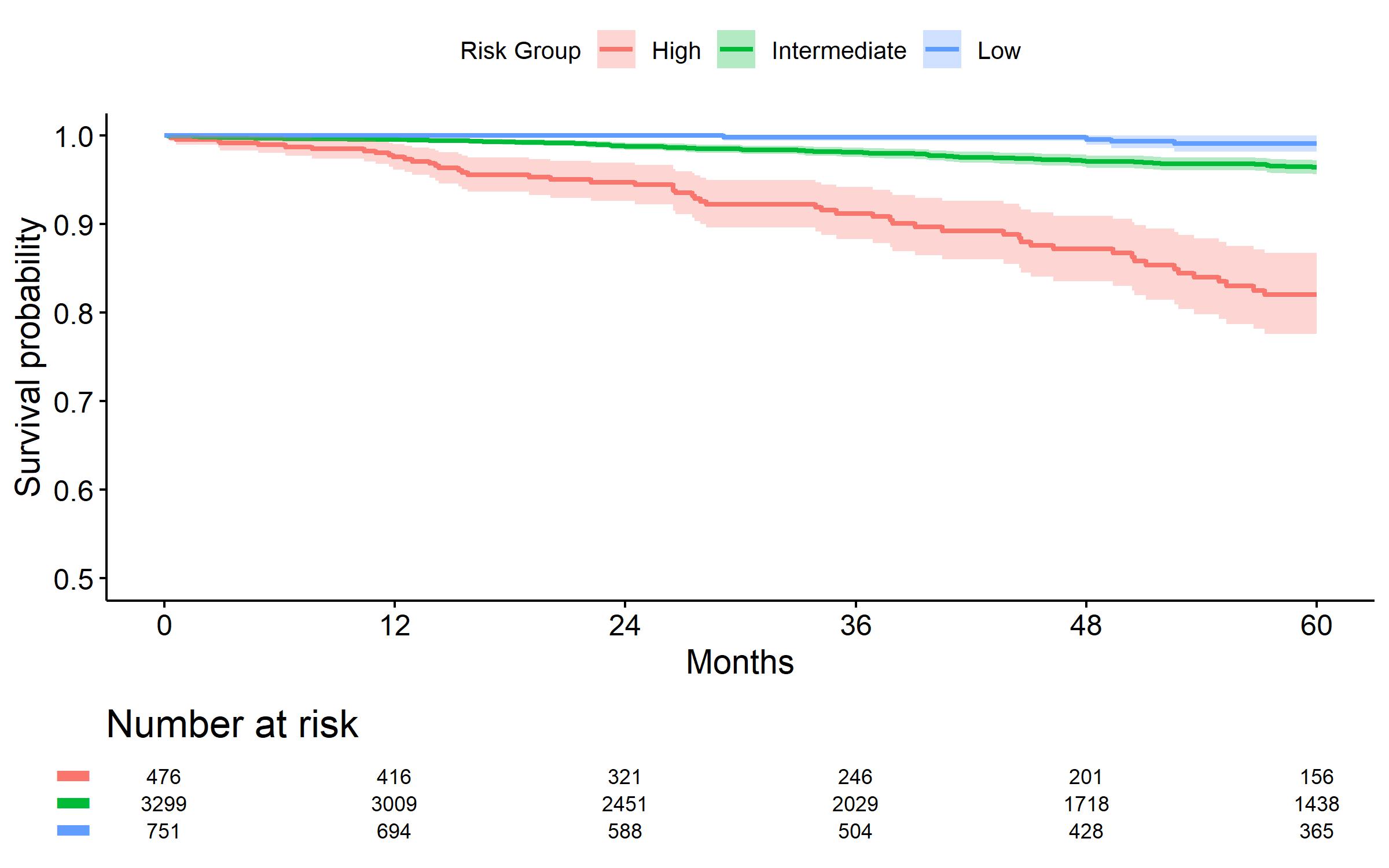1389x868 pixels.
Task: Click the 2029 count in the risk table
Action: click(x=855, y=804)
